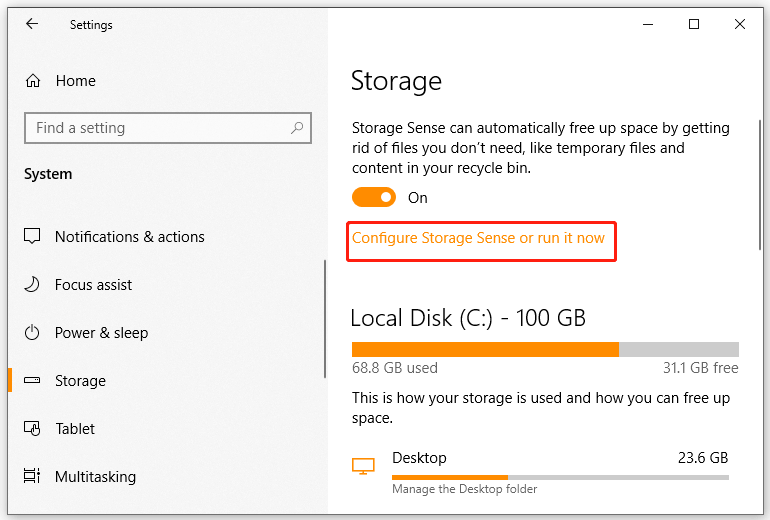Click the 31.1 GB free label

click(701, 368)
